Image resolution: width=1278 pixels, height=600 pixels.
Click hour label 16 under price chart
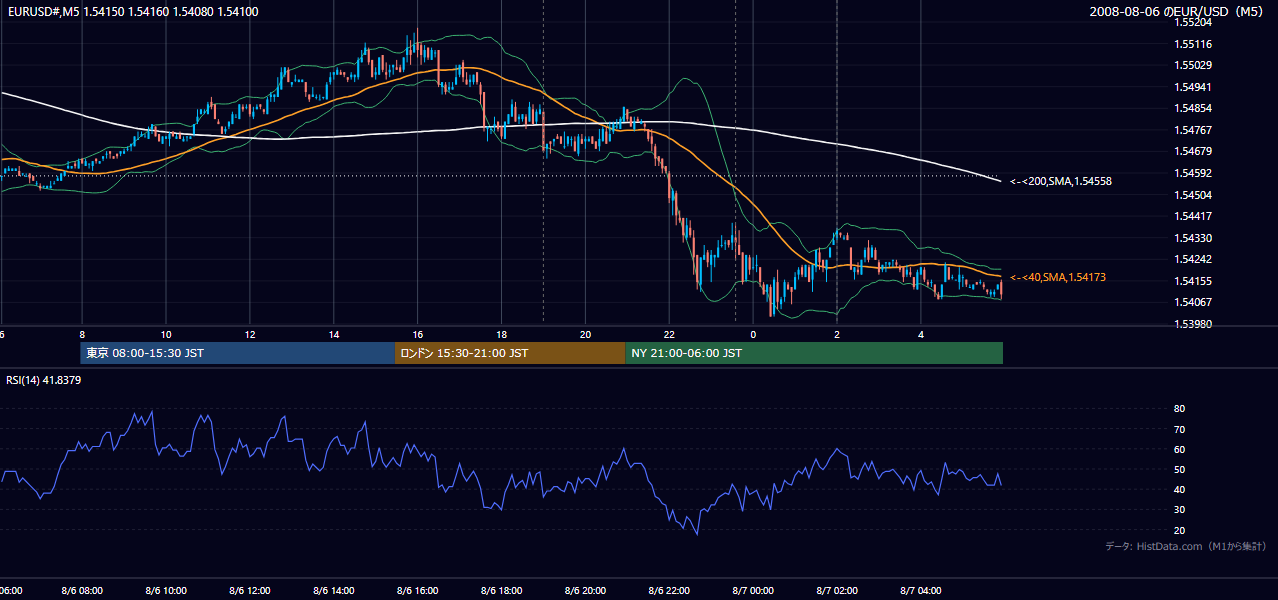point(417,334)
